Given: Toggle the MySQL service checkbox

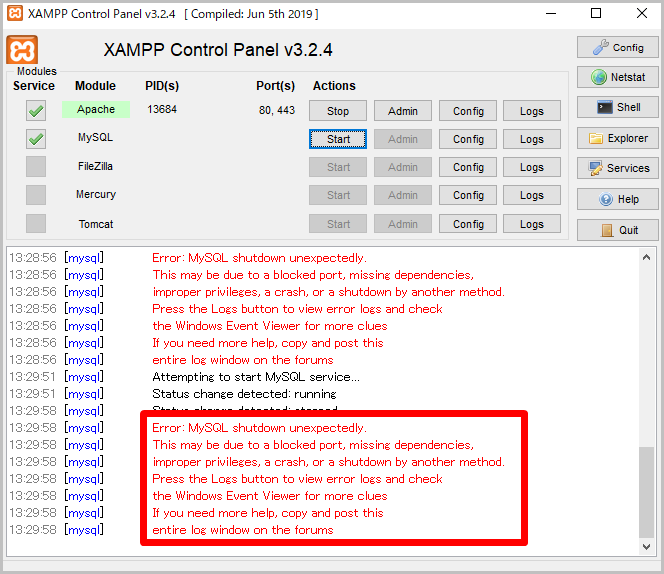Looking at the screenshot, I should (x=36, y=139).
